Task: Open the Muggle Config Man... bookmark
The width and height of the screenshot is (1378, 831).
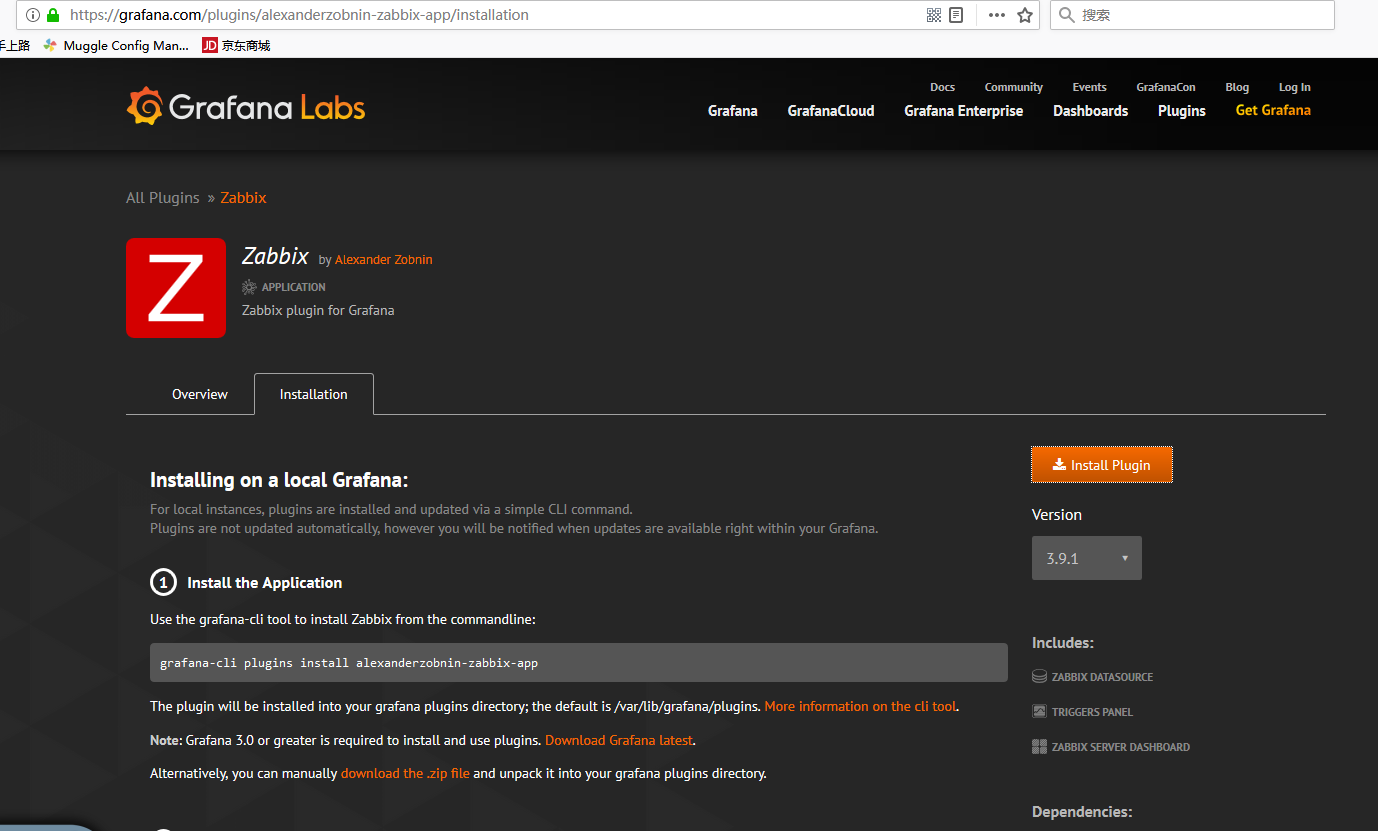Action: point(116,45)
